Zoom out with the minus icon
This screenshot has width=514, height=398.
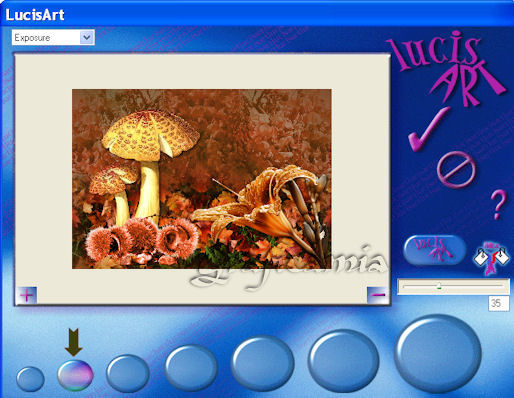[378, 295]
